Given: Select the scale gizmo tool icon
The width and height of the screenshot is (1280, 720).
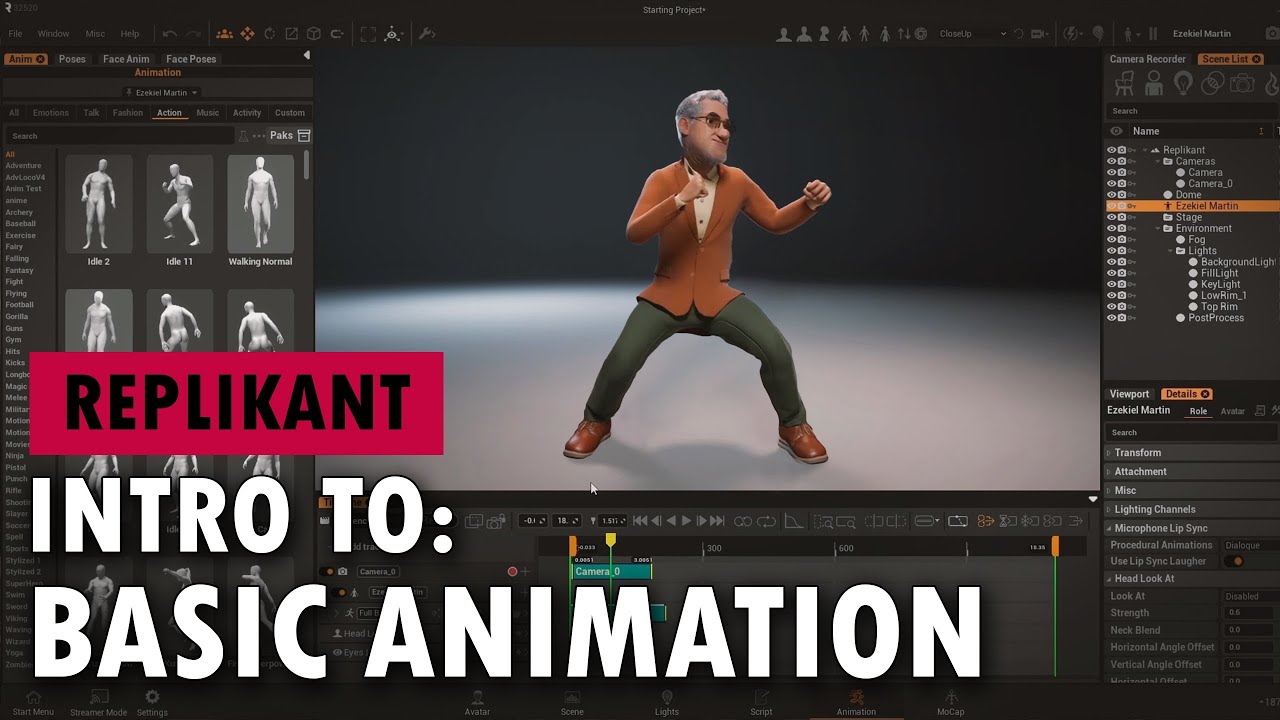Looking at the screenshot, I should coord(291,34).
